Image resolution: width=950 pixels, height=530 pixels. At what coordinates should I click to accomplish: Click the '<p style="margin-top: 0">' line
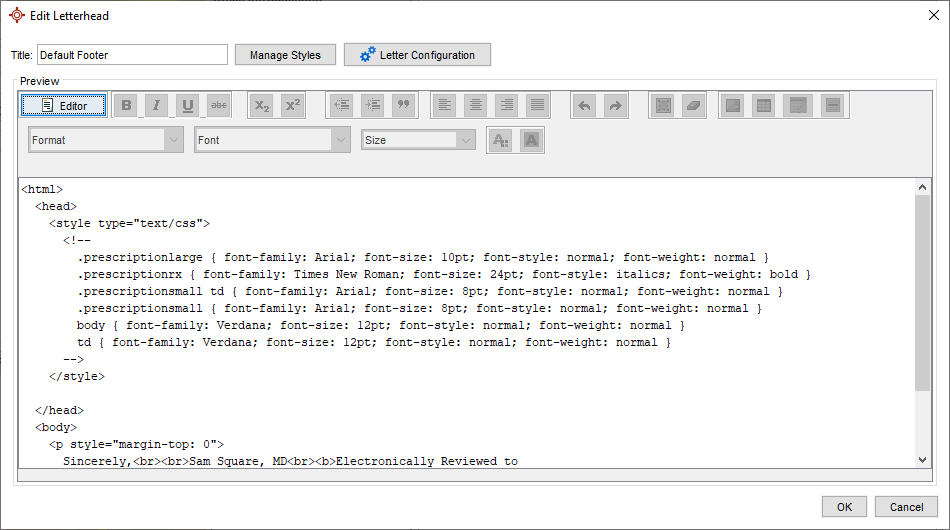pos(136,444)
